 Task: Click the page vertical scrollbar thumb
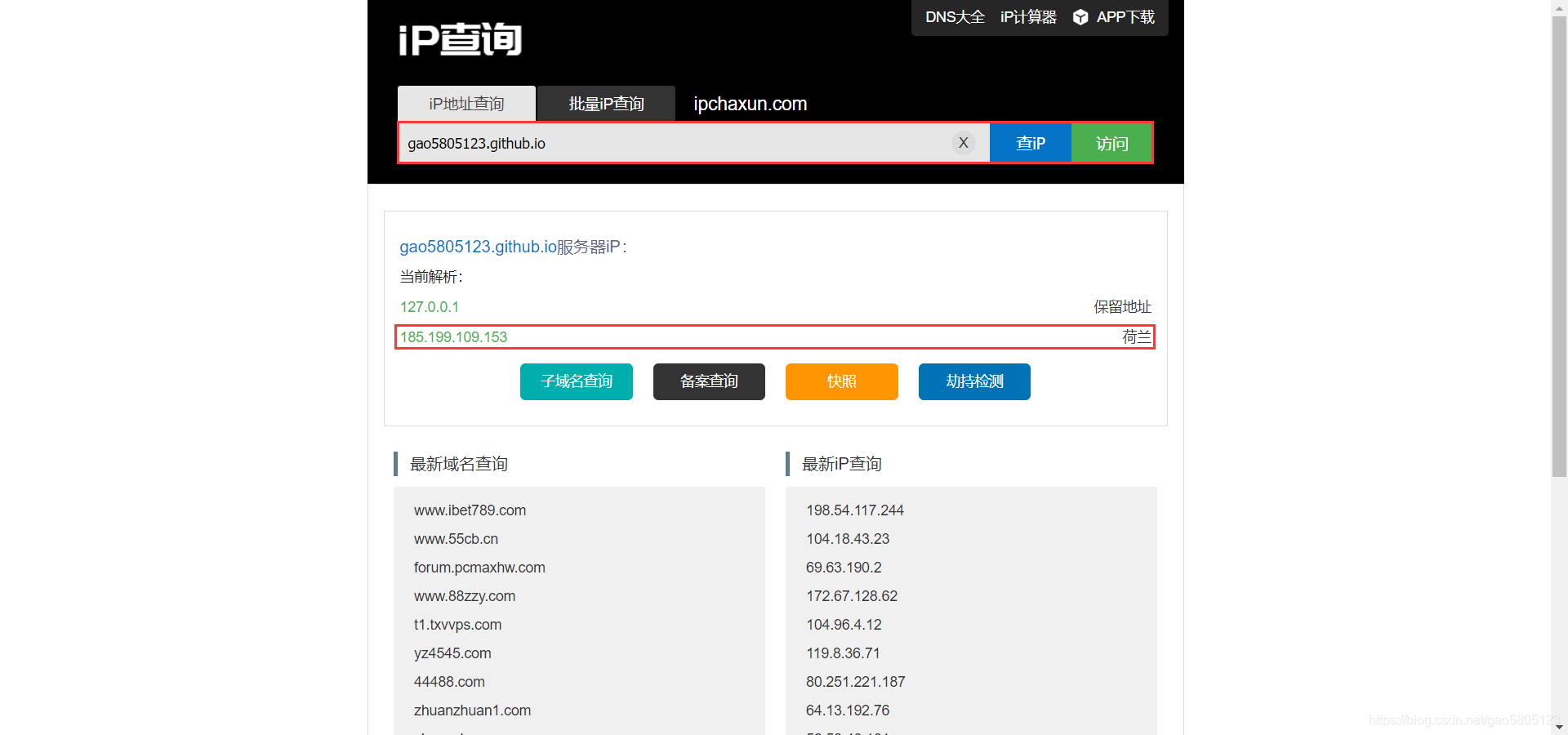[x=1559, y=246]
